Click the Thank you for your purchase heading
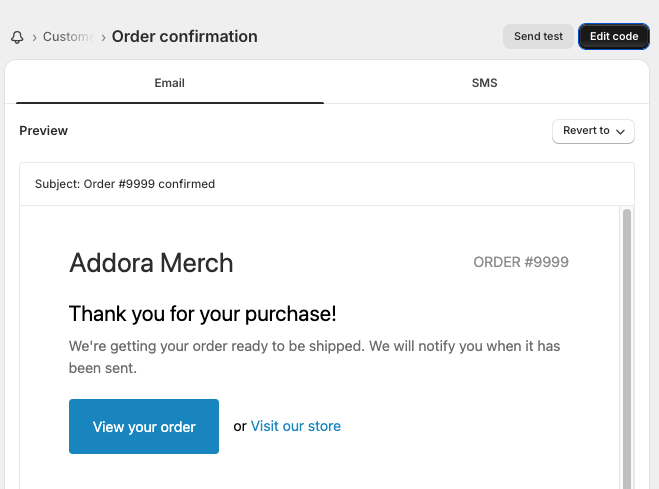The height and width of the screenshot is (489, 659). (x=202, y=314)
